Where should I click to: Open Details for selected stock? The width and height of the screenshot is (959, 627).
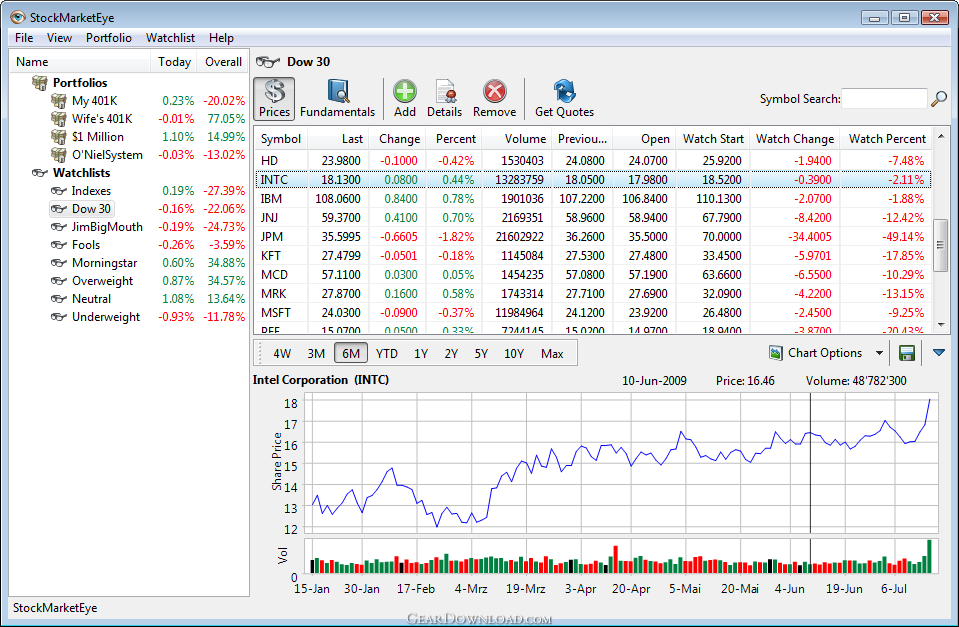(444, 98)
